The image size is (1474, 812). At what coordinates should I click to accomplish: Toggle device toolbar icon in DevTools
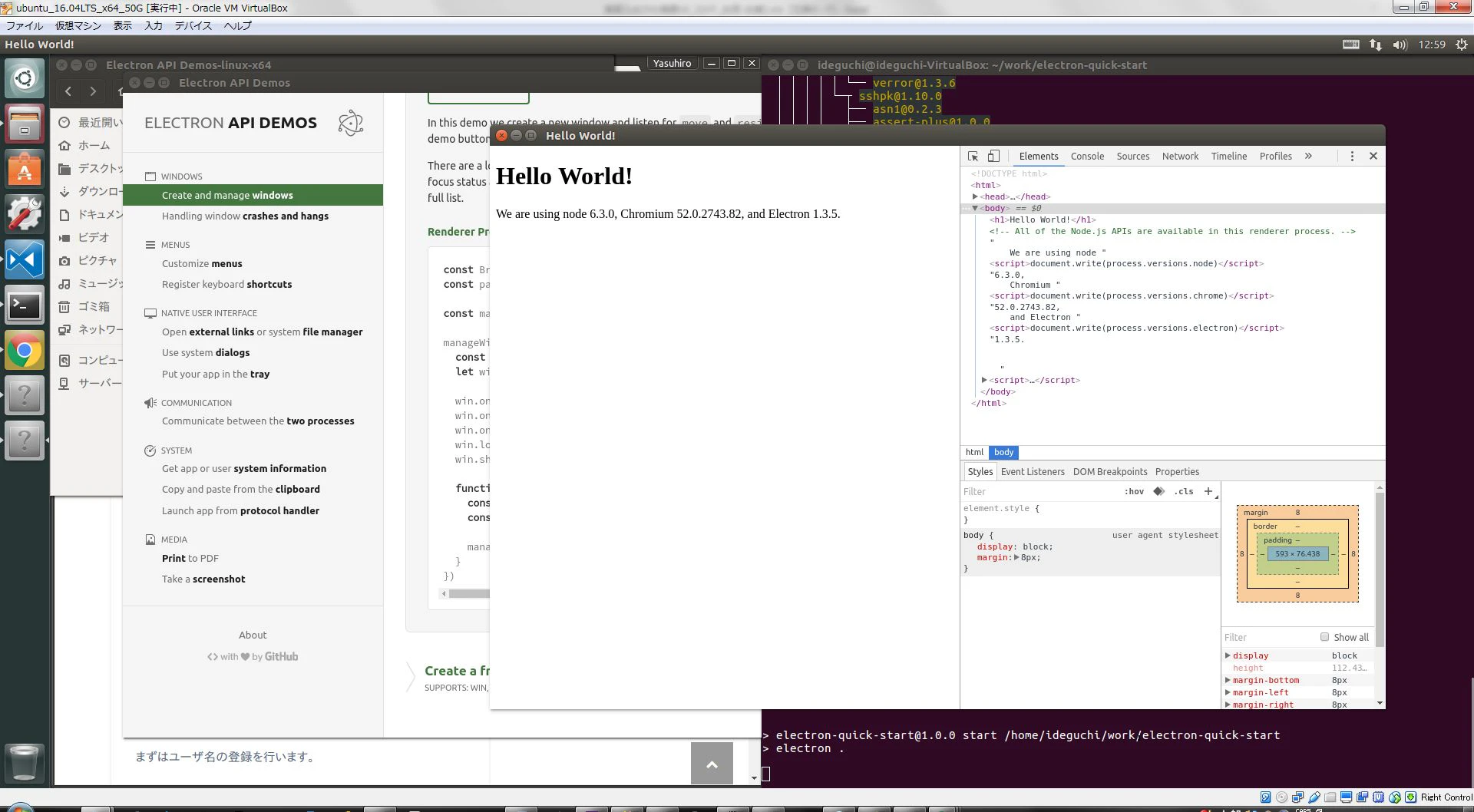993,156
